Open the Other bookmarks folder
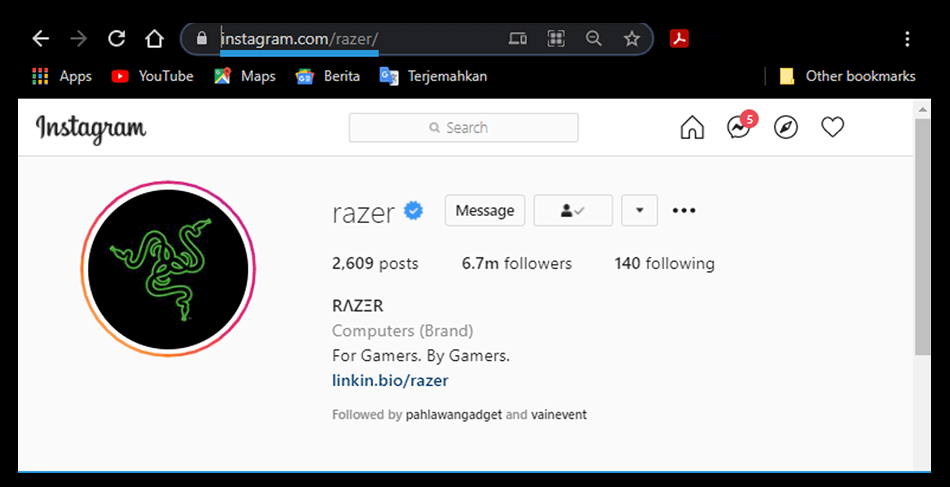Screen dimensions: 950x487 click(x=848, y=76)
